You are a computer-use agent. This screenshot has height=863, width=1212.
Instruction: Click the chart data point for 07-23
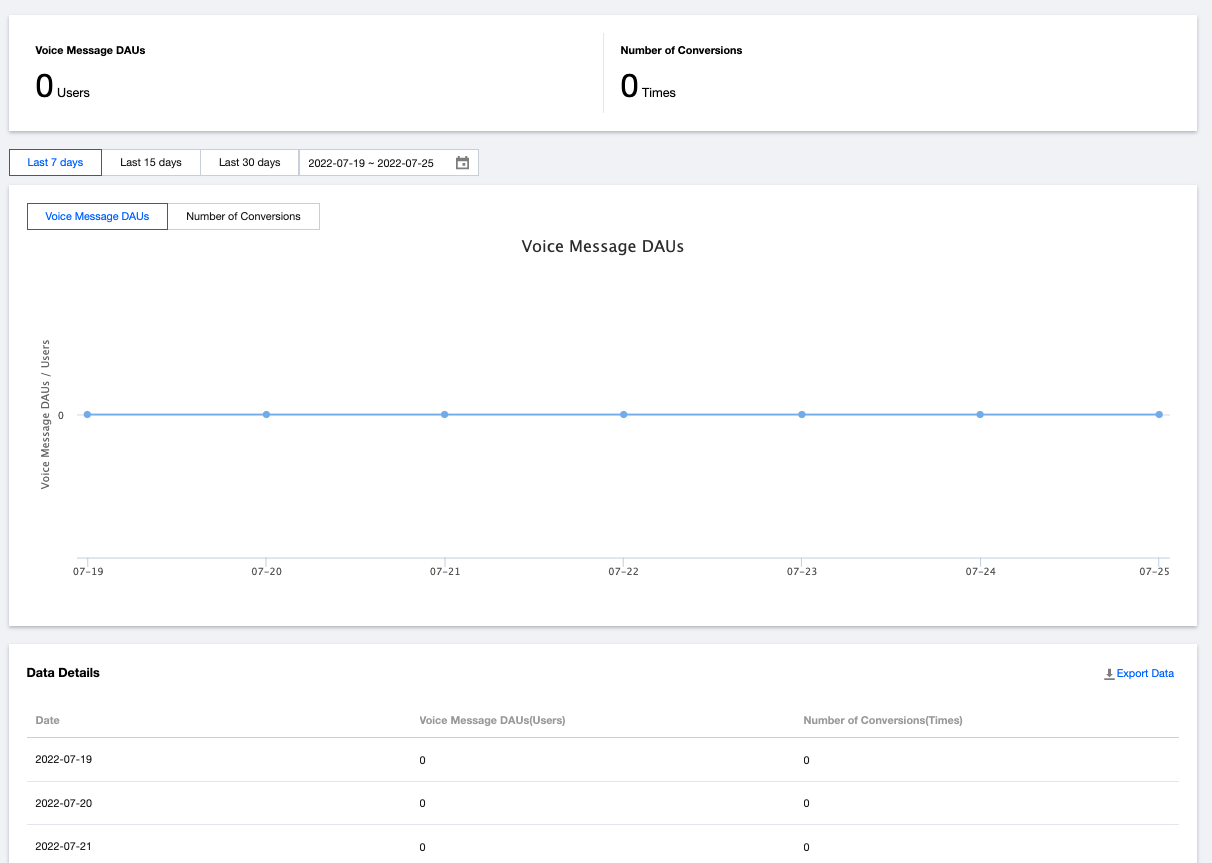(802, 414)
